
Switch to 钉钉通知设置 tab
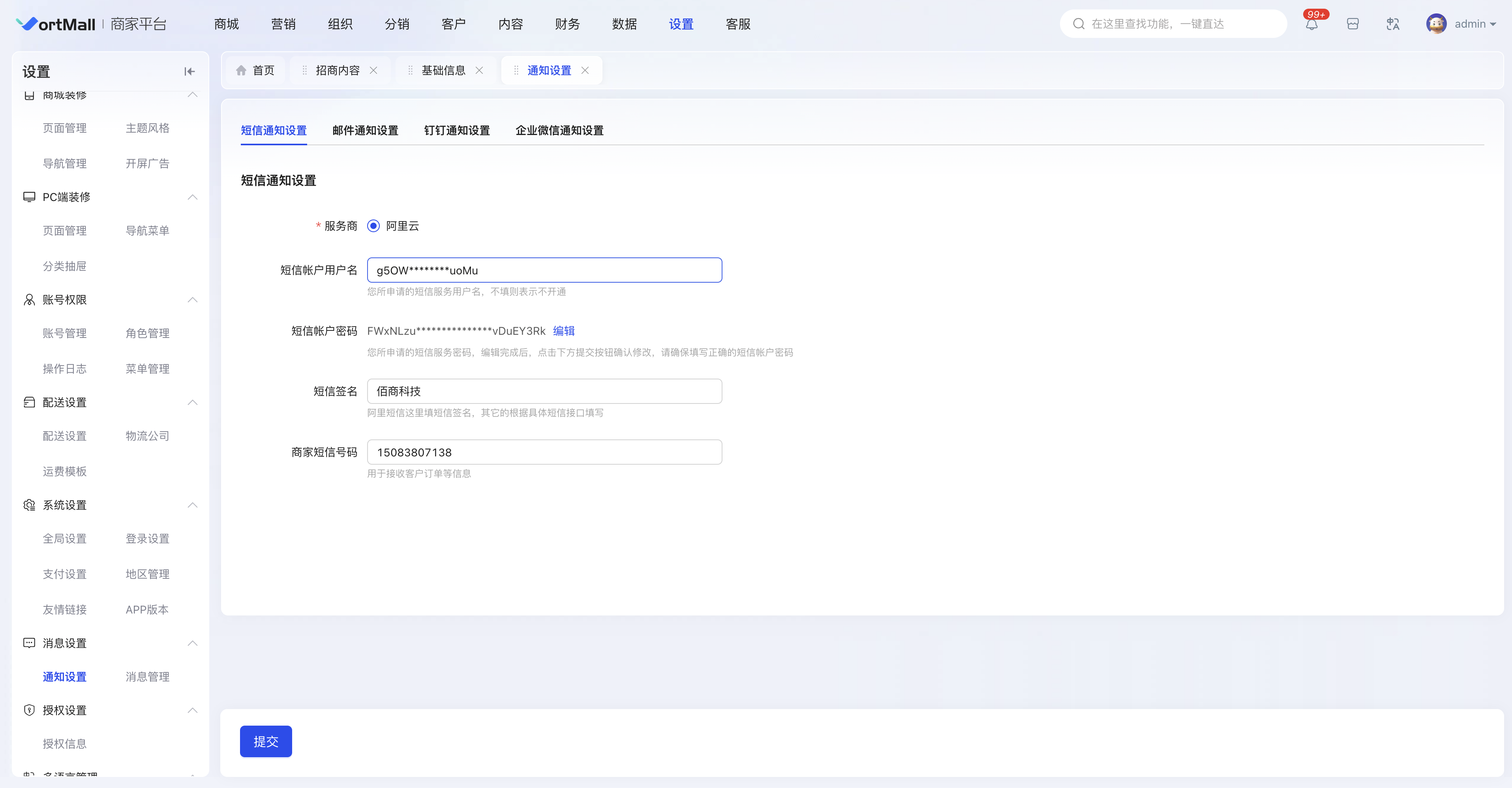(457, 130)
